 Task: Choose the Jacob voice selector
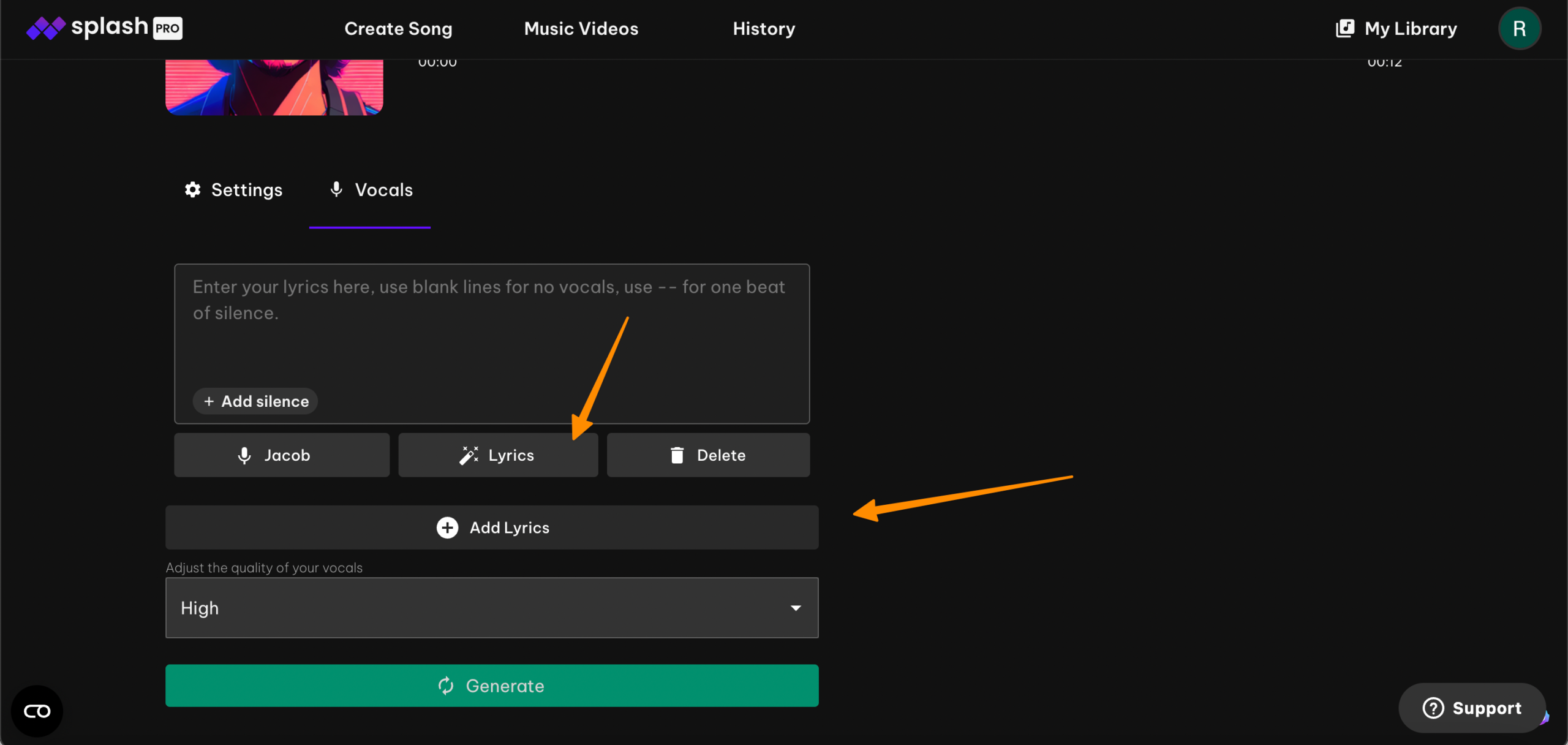282,455
